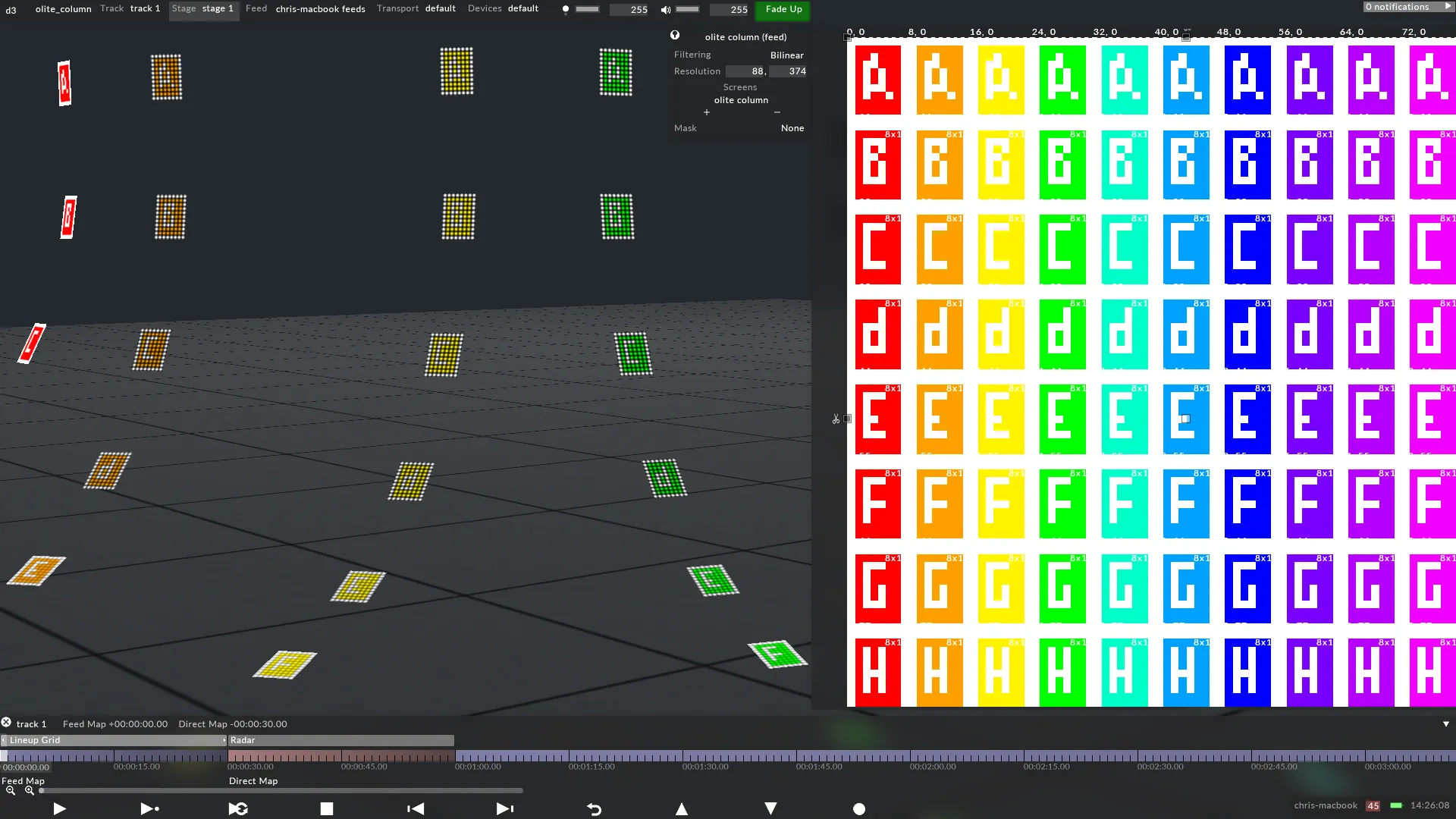Jump to next section icon
The height and width of the screenshot is (819, 1456).
[x=504, y=809]
